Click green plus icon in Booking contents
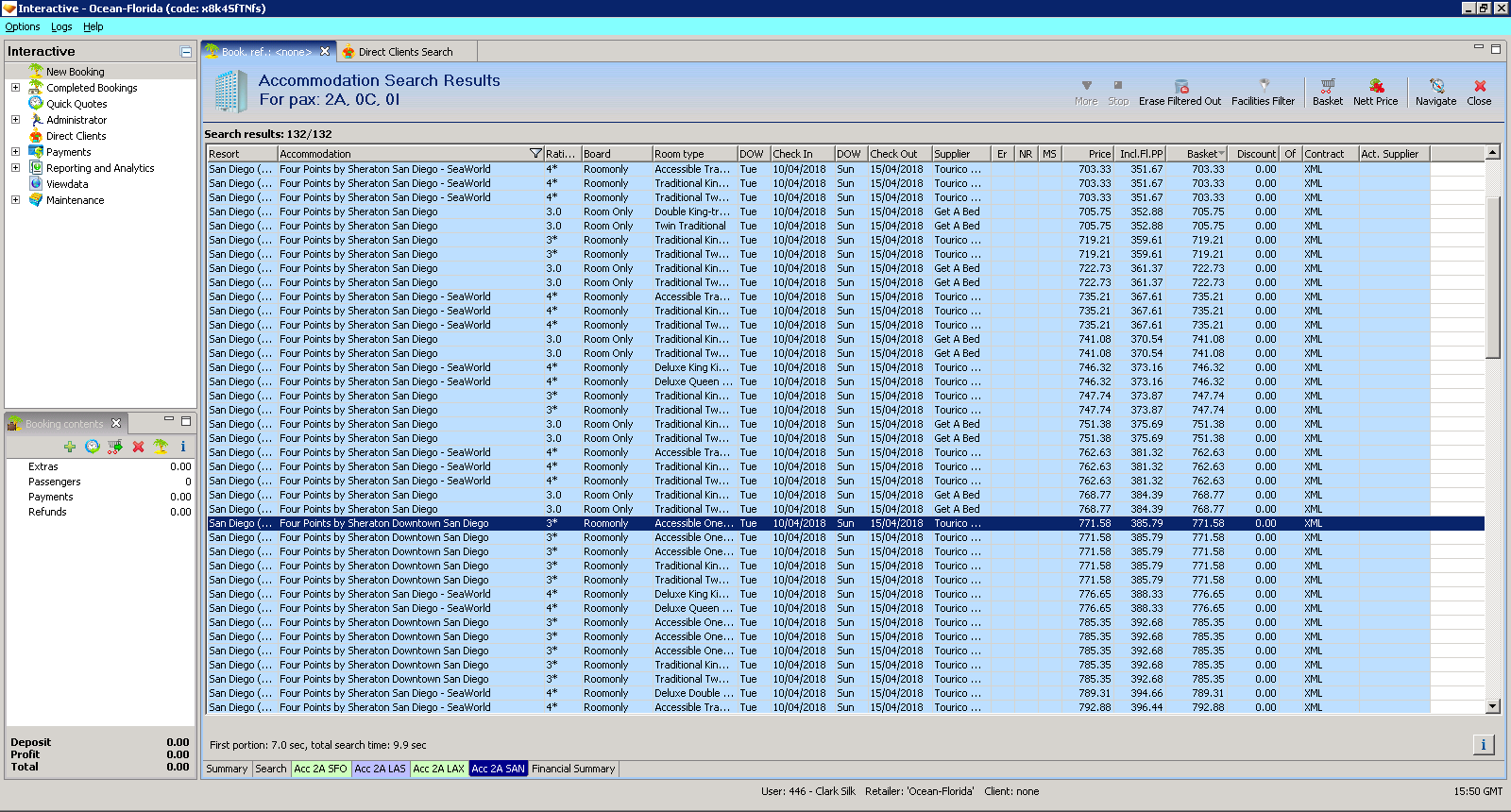The width and height of the screenshot is (1511, 812). (70, 447)
